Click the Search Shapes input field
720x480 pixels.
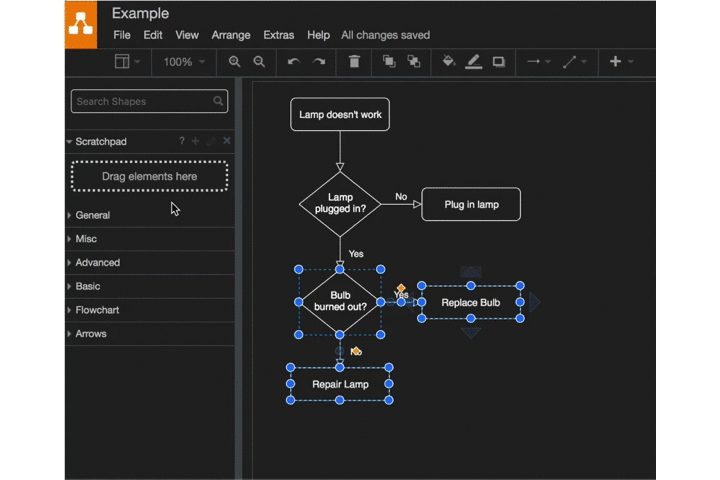[142, 101]
